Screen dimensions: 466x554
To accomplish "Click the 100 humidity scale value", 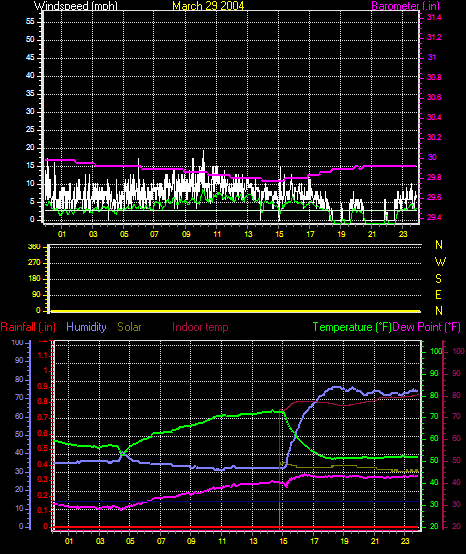I will point(17,342).
